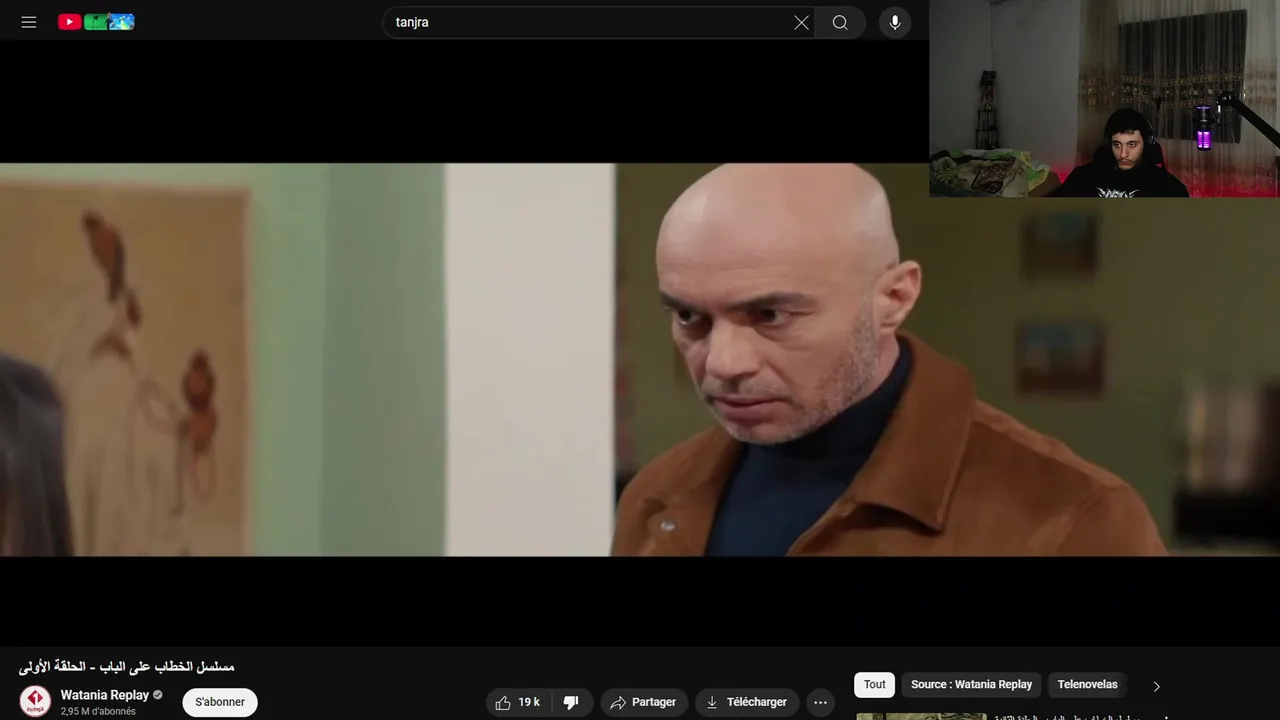1280x720 pixels.
Task: Start voice search with microphone icon
Action: click(895, 22)
